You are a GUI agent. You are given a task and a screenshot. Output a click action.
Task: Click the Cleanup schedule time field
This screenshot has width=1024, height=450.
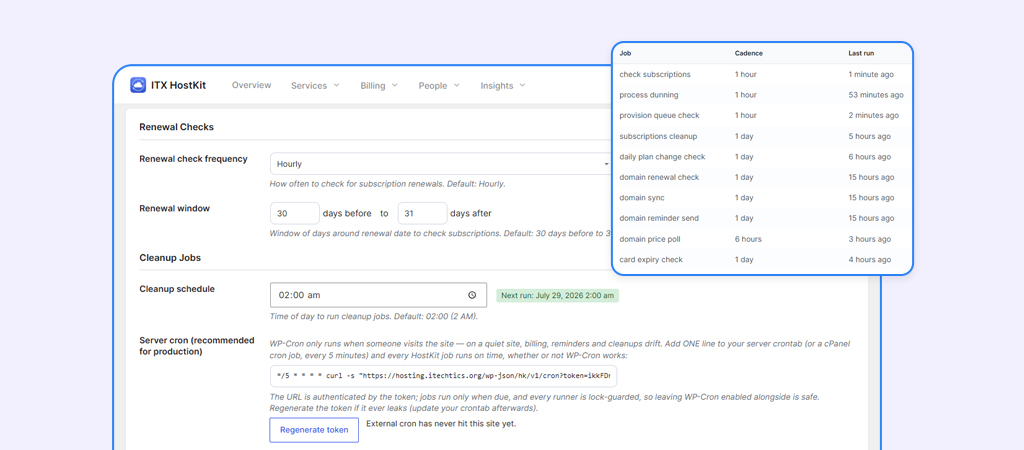pos(378,295)
